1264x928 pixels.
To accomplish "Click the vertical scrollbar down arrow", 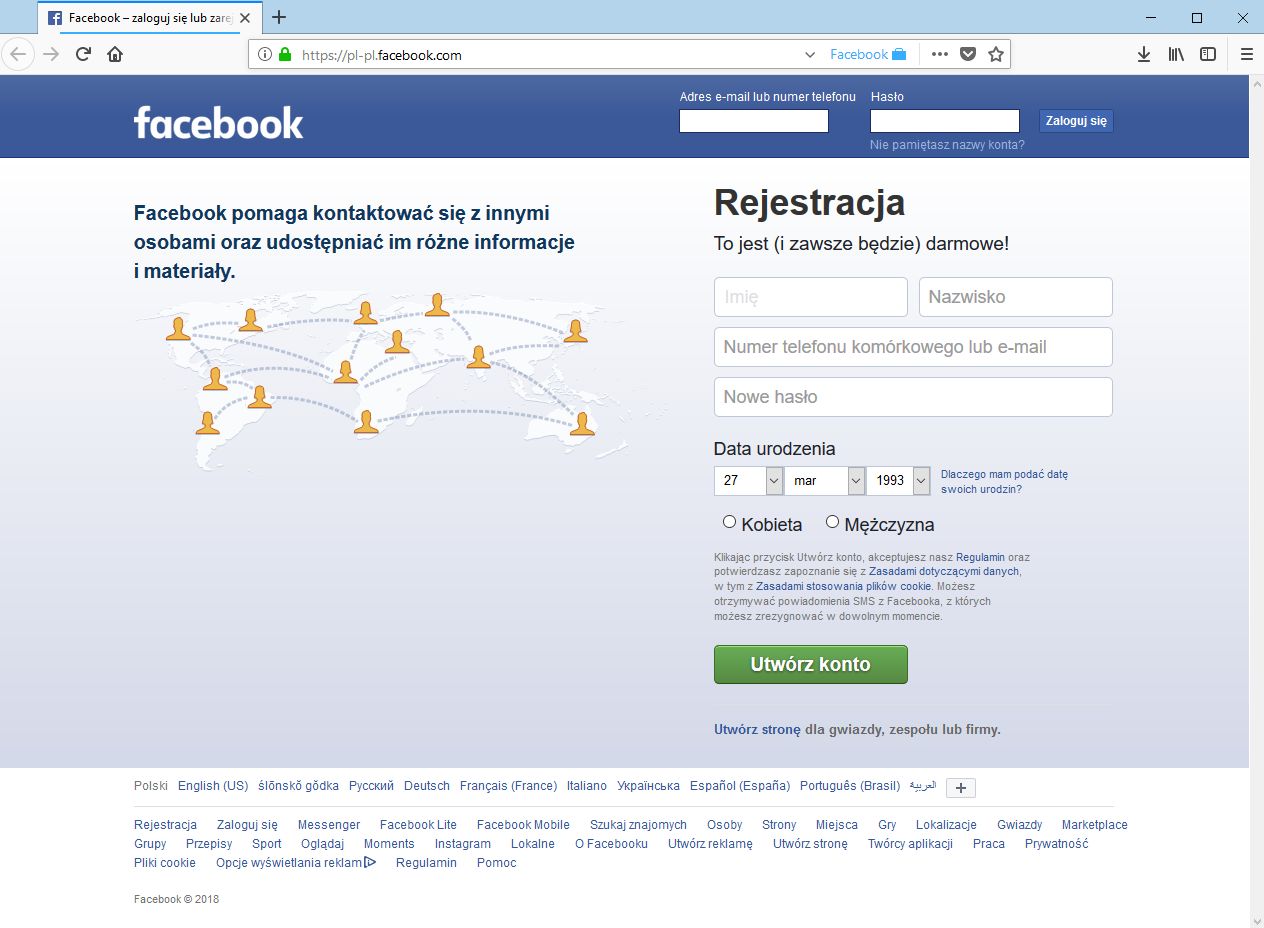I will click(1256, 920).
